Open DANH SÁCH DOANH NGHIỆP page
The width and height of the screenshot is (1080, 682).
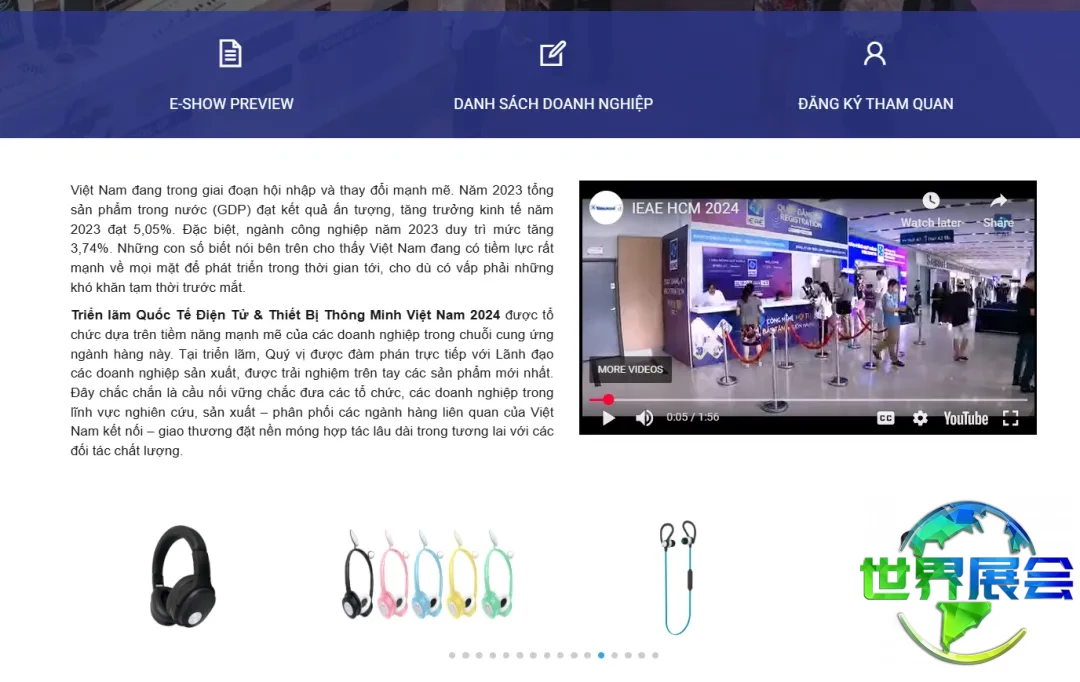[553, 104]
